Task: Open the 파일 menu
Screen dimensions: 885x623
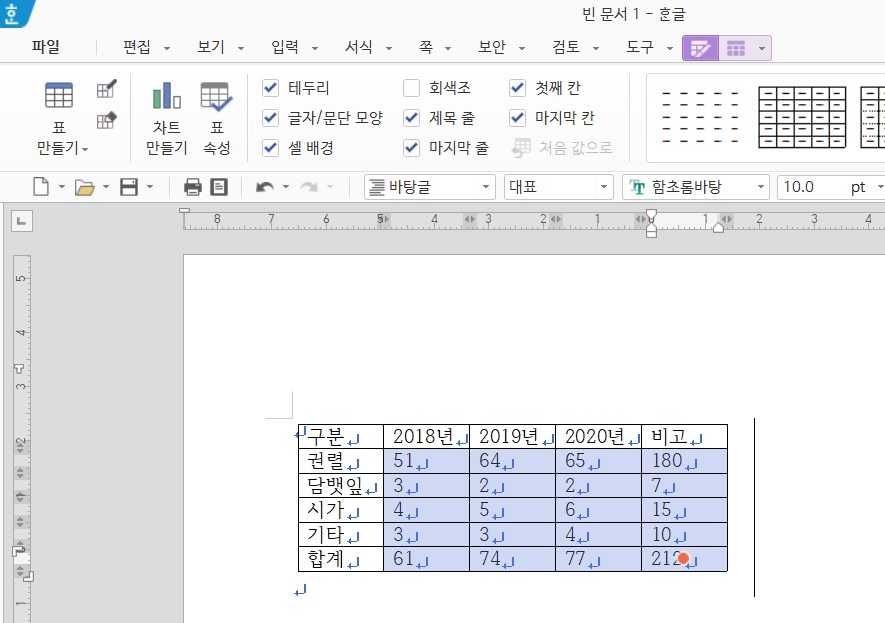Action: tap(45, 47)
